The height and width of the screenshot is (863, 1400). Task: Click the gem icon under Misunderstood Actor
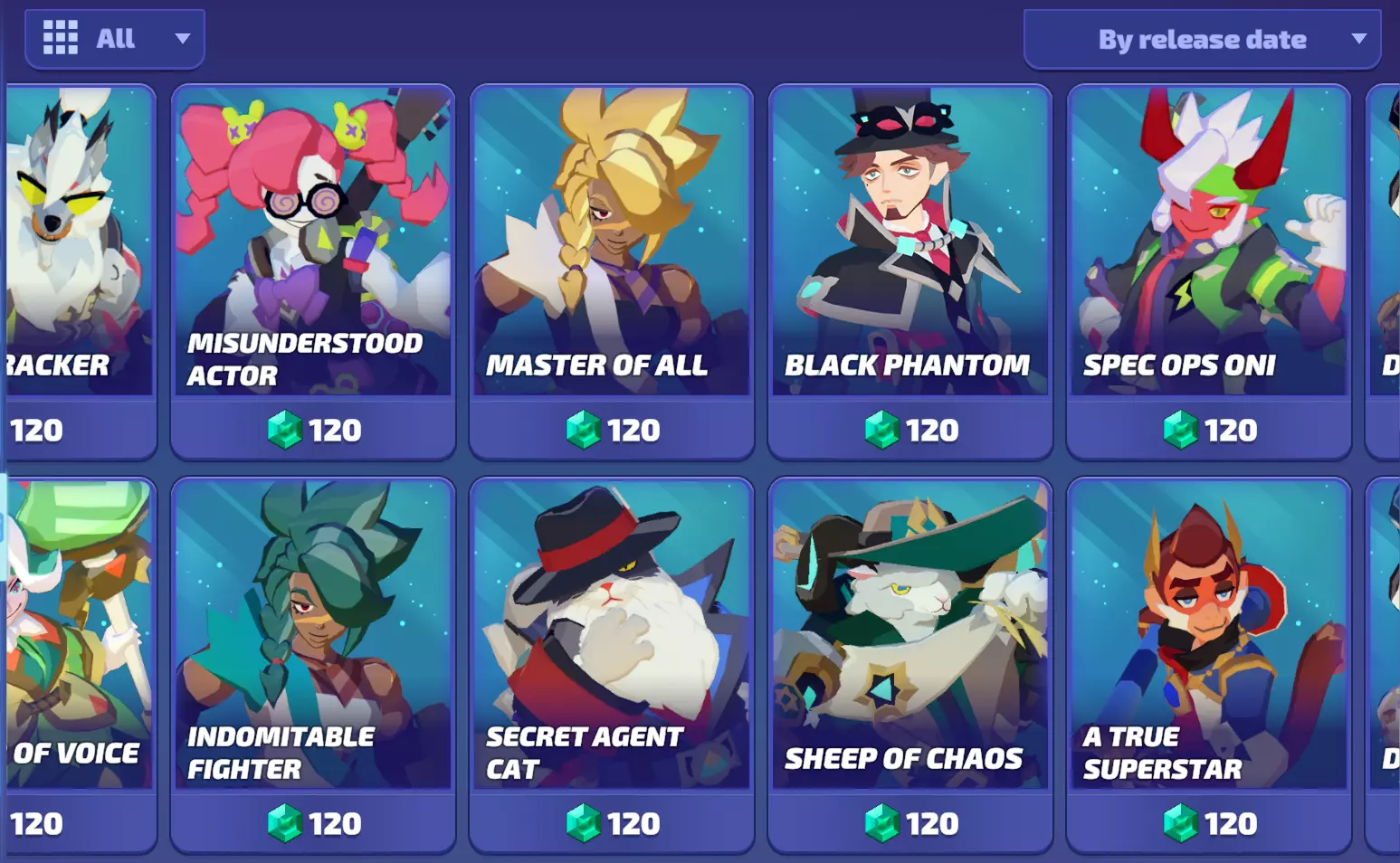tap(284, 430)
